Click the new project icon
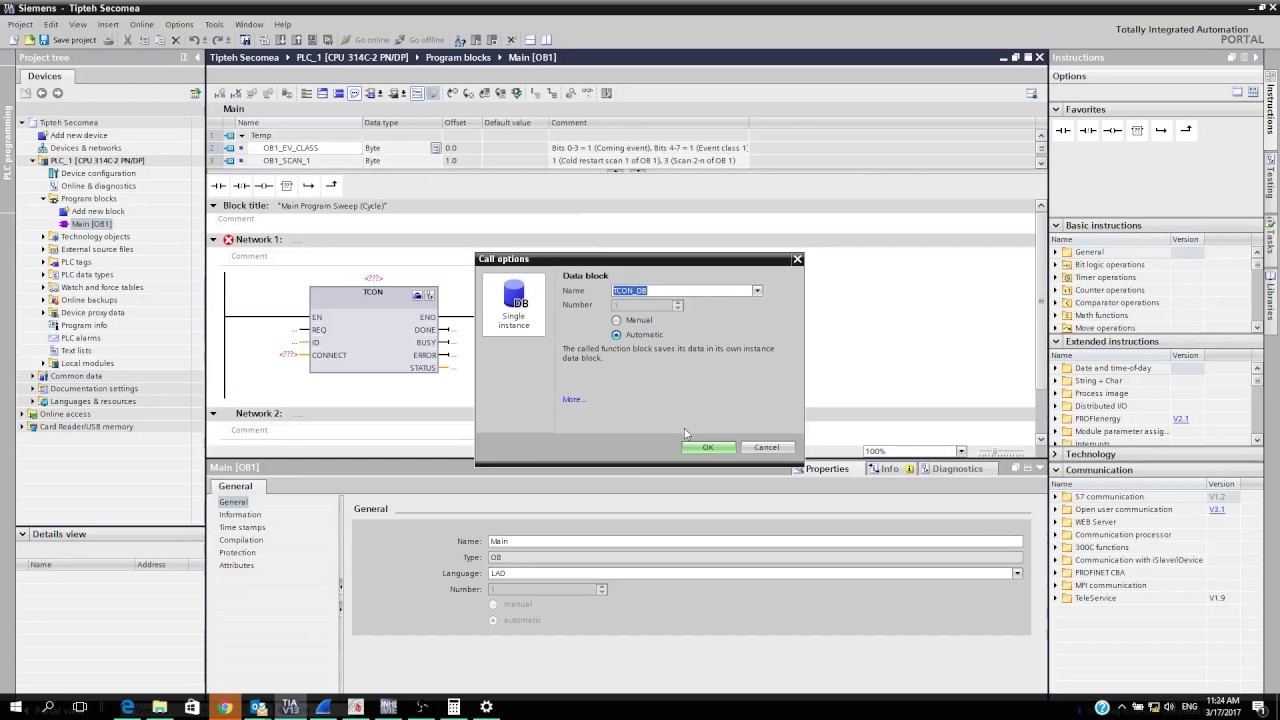The image size is (1280, 720). pos(14,40)
